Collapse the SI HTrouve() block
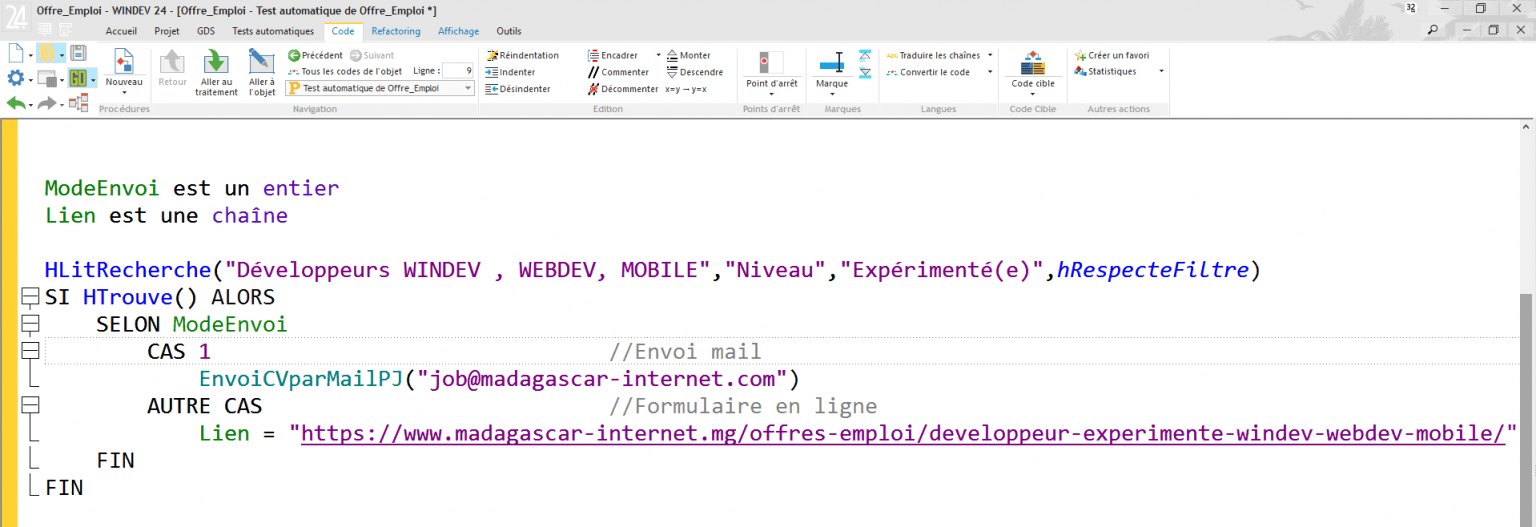 coord(29,297)
